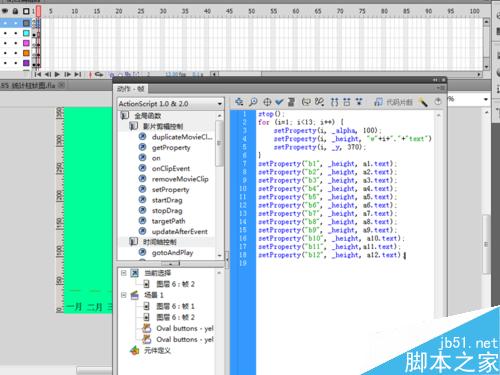The width and height of the screenshot is (500, 375).
Task: Toggle visibility dot of the orange layer
Action: 5,53
